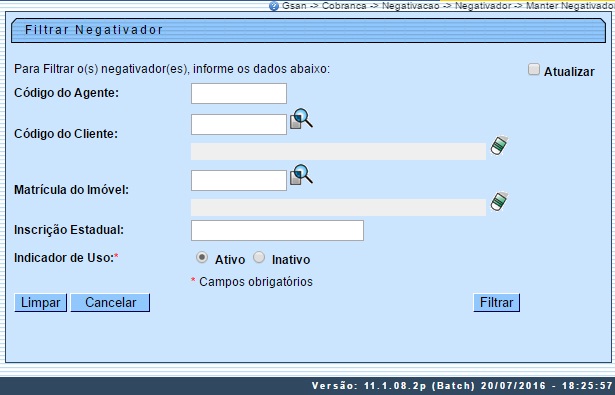Focus the Código do Agente input field
Image resolution: width=615 pixels, height=395 pixels.
239,93
